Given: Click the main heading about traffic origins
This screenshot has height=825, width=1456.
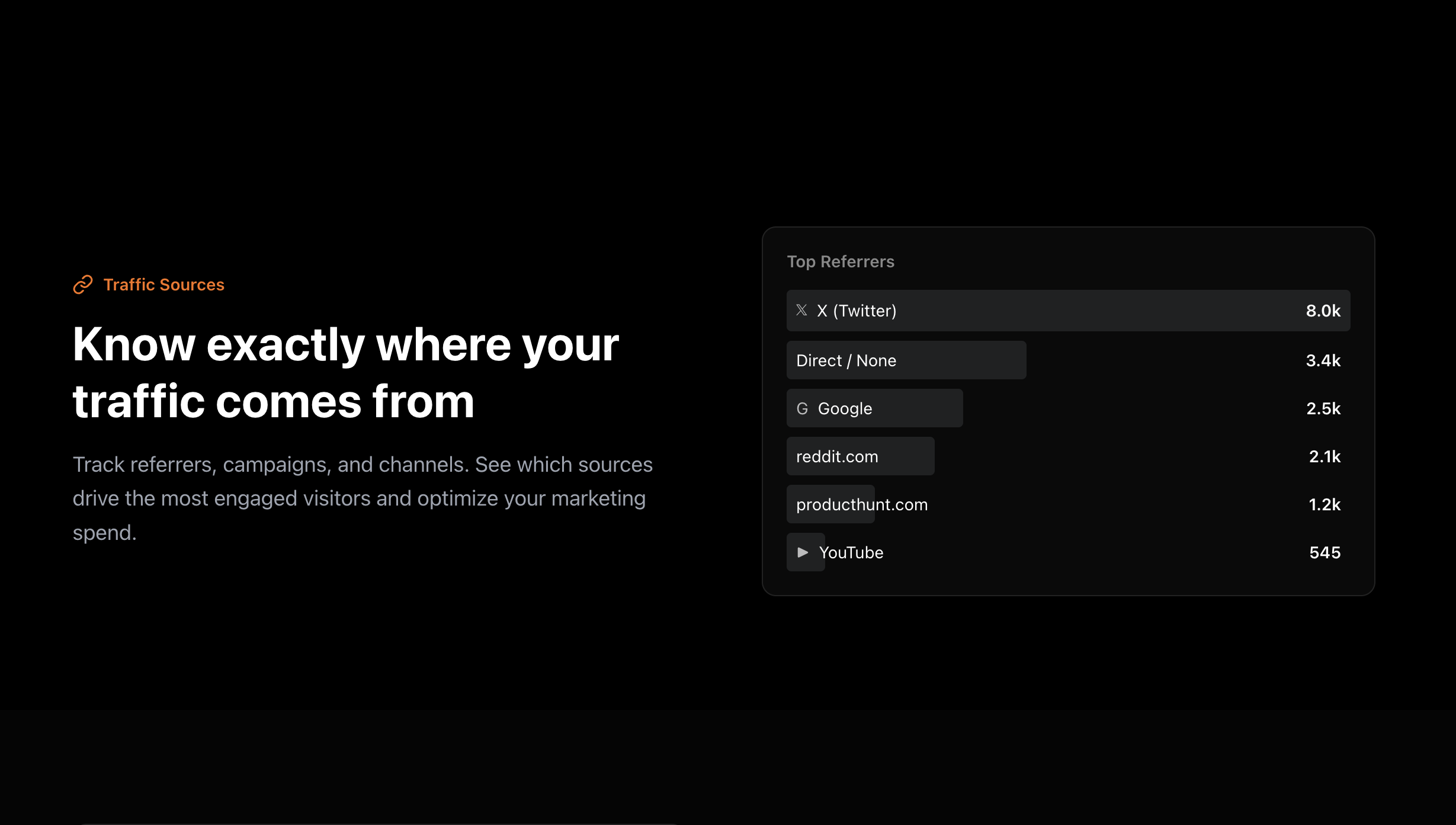Looking at the screenshot, I should (345, 373).
